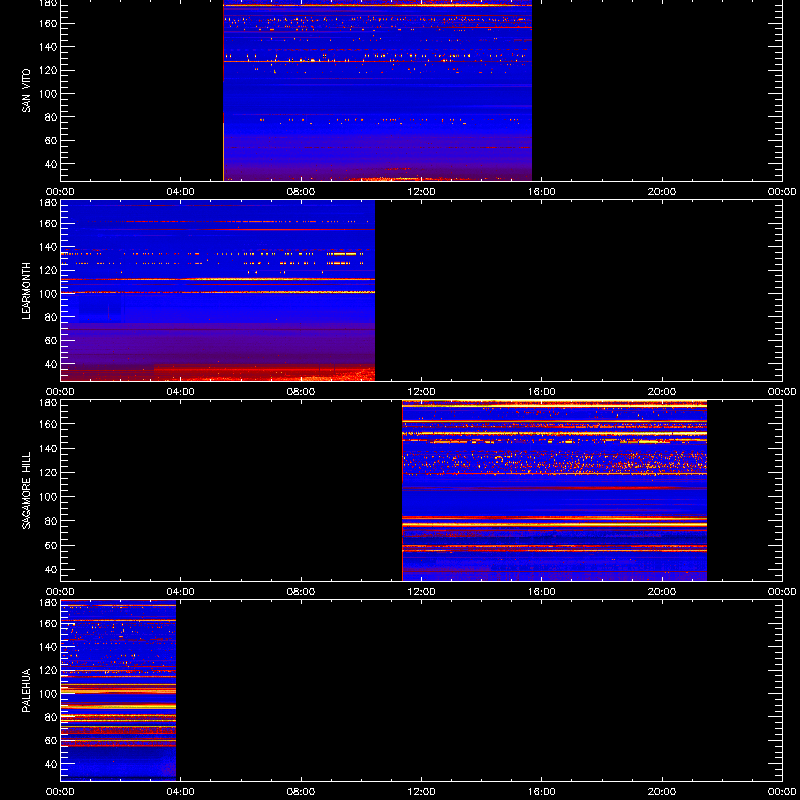Click the 12:00 time label under Sagamore Hill panel
The image size is (800, 800).
click(x=421, y=592)
